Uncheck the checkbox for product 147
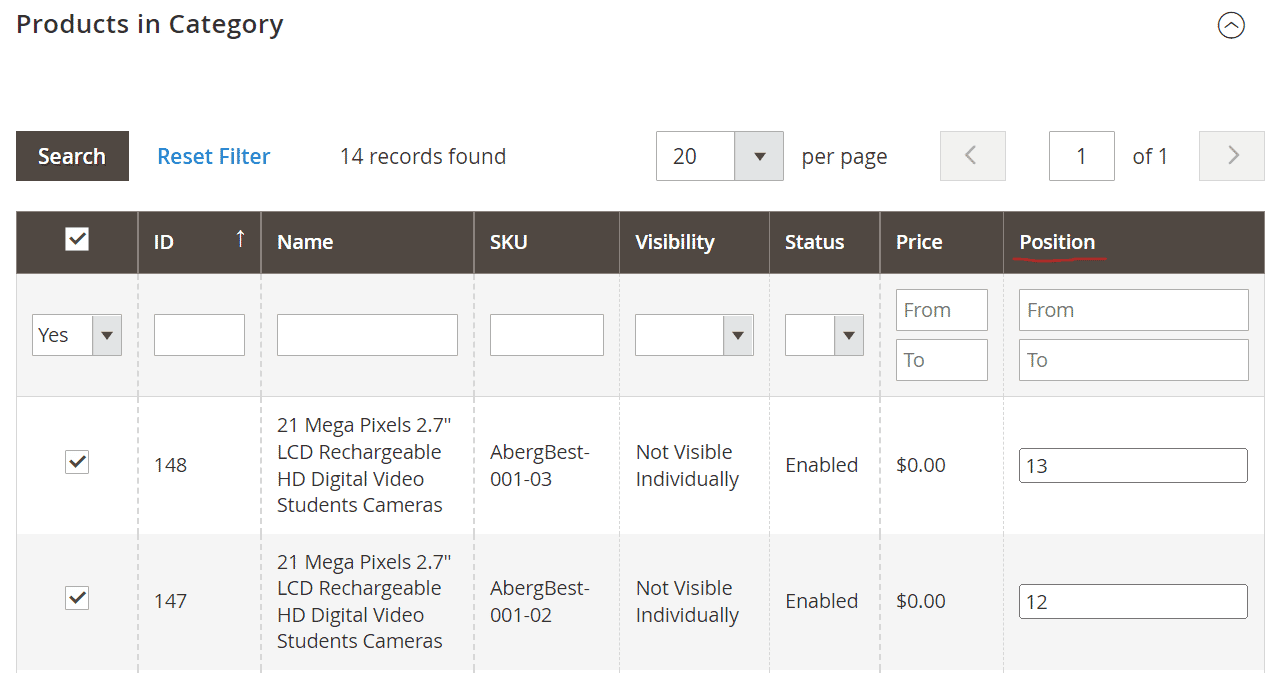1273x673 pixels. click(77, 598)
